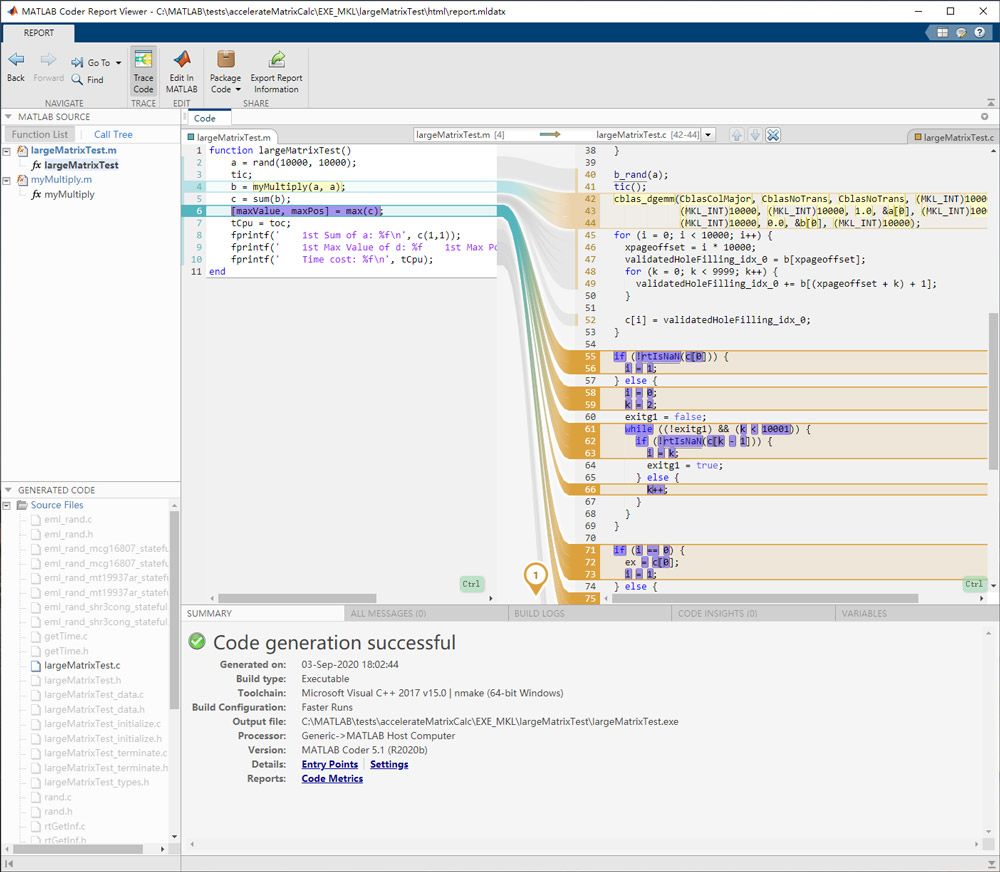The image size is (1000, 872).
Task: Toggle the Trace Code button
Action: coord(143,70)
